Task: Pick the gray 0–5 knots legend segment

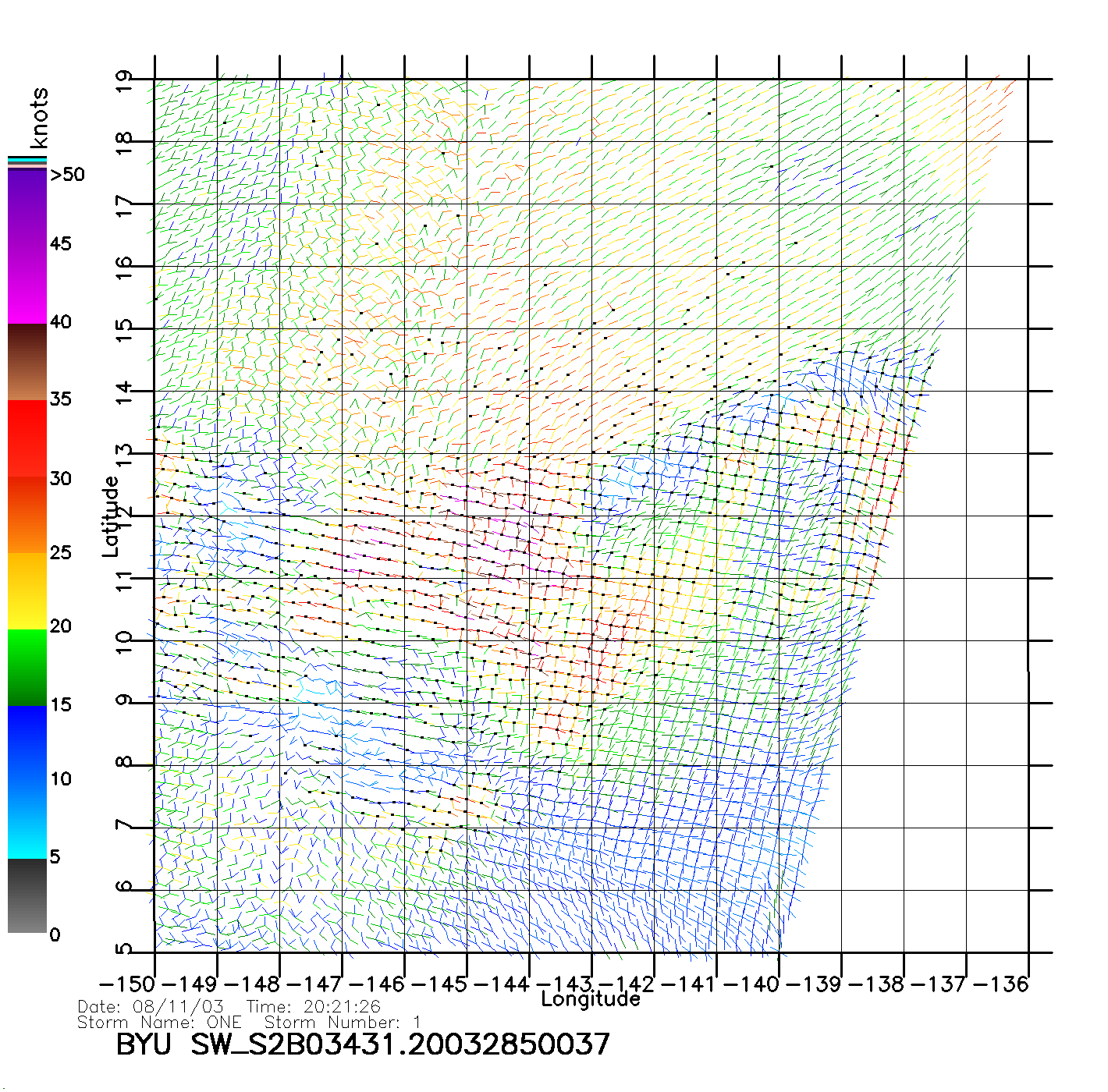Action: [27, 895]
